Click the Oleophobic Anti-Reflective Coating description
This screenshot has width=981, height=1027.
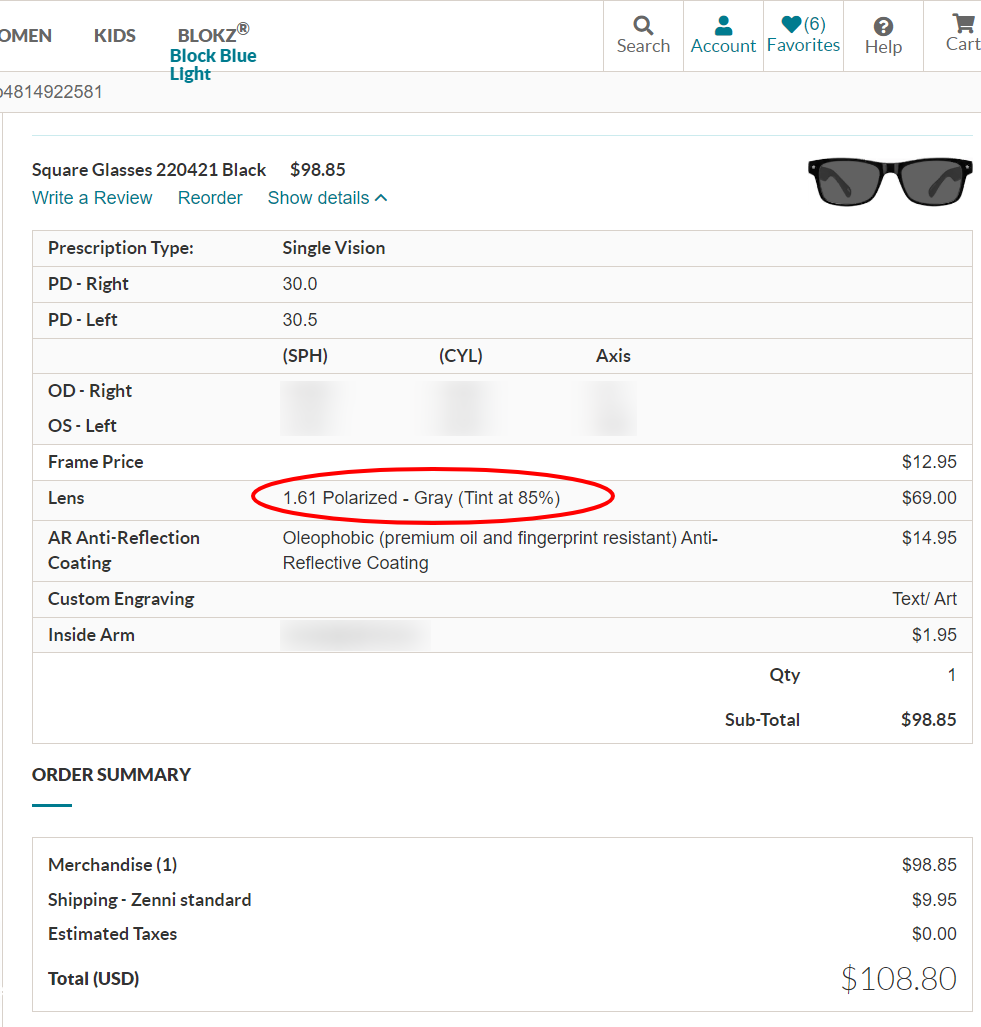500,550
